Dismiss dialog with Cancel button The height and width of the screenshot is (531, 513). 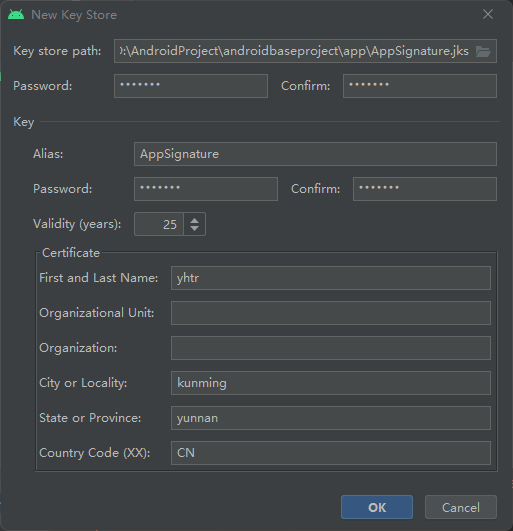point(461,507)
